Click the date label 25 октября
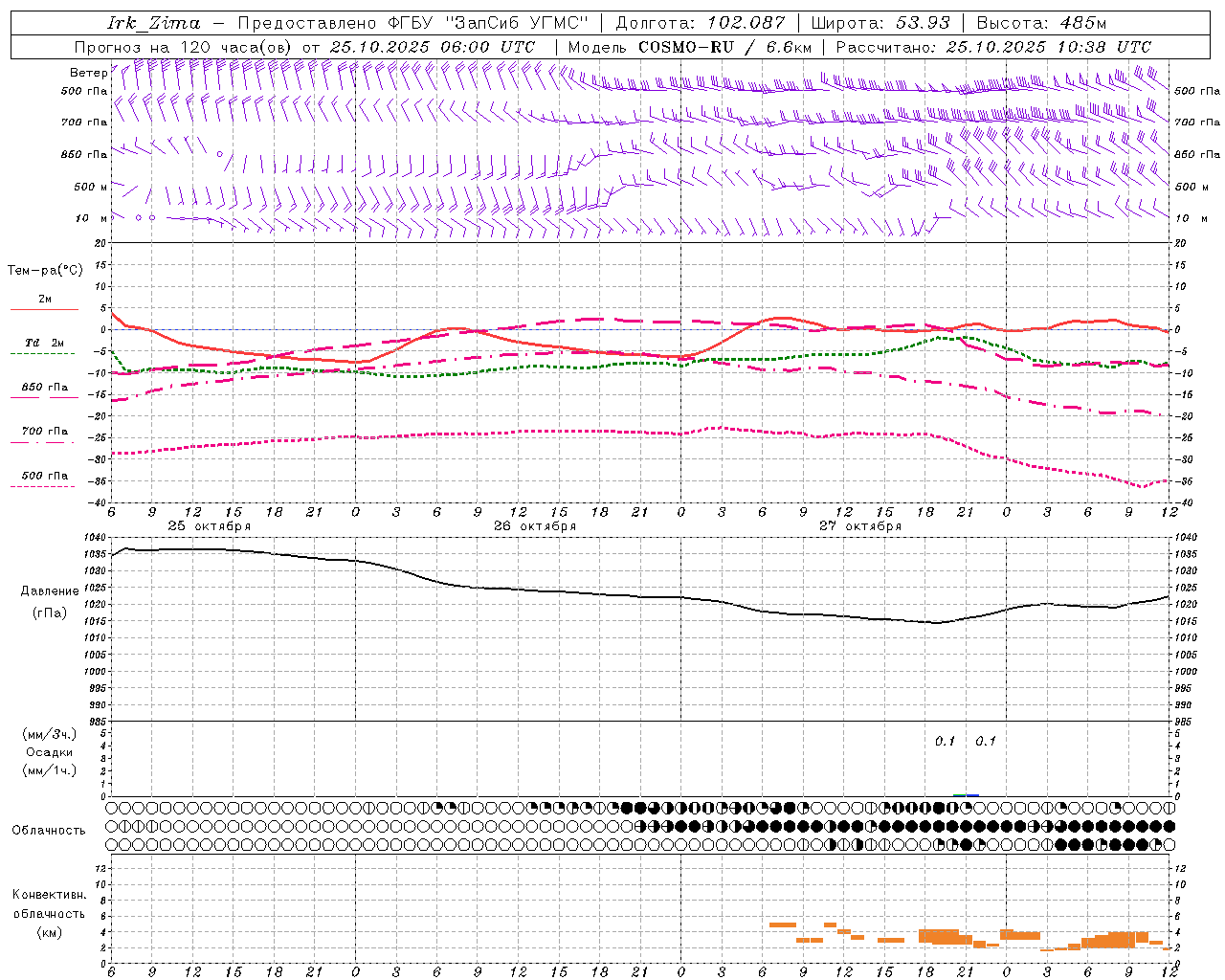 pos(210,526)
